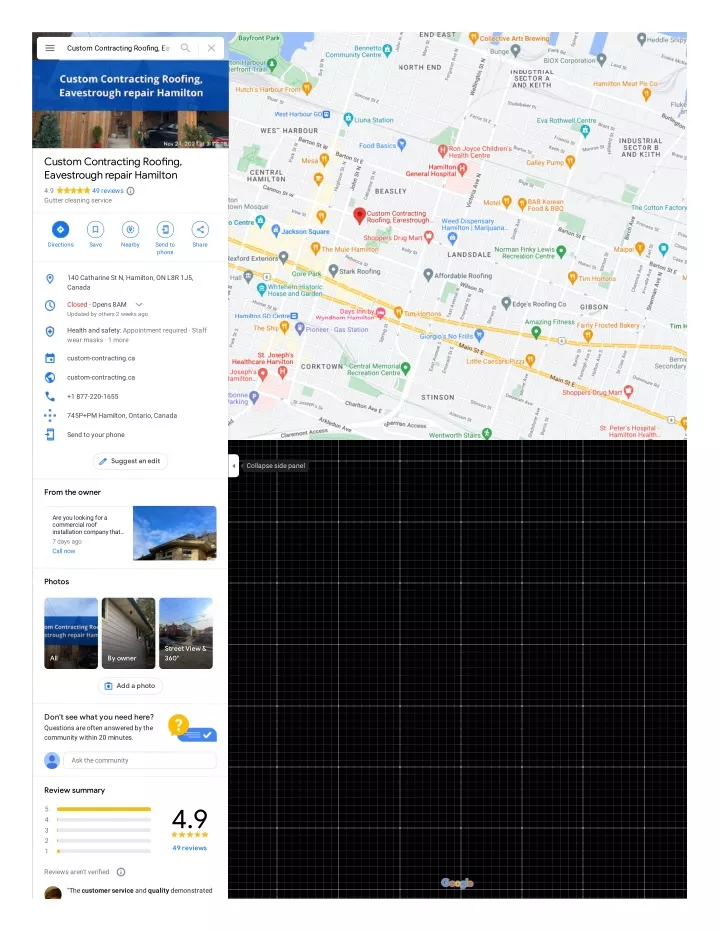Screen dimensions: 720x931
Task: Select the Send to phone icon
Action: coord(165,229)
